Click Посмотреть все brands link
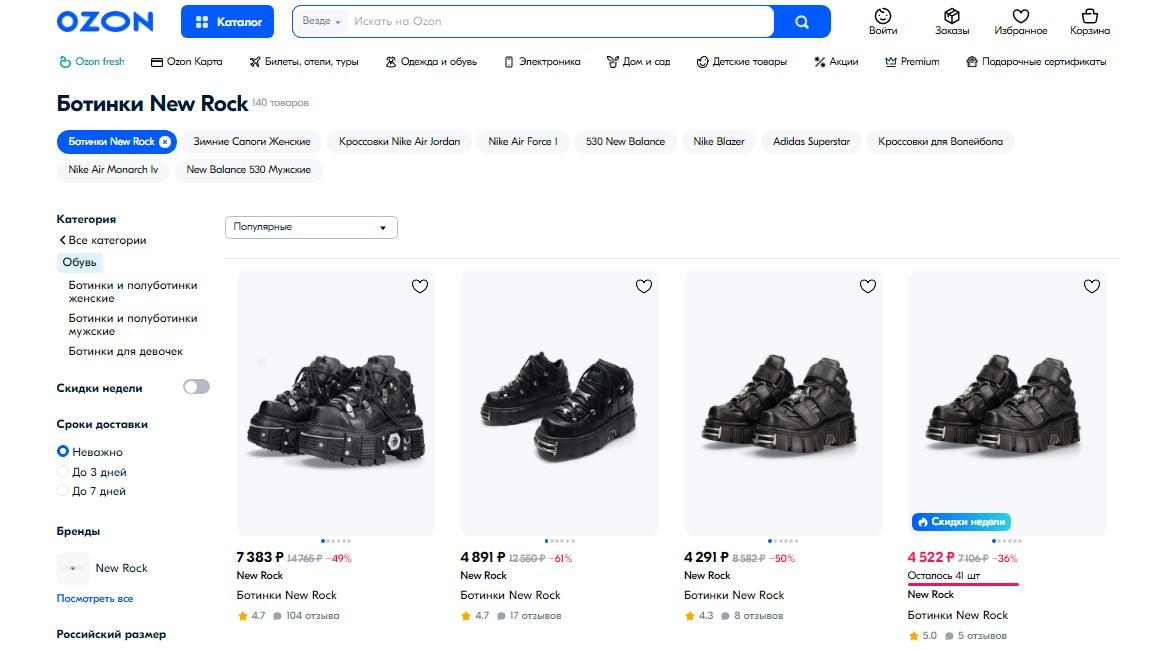Viewport: 1151px width, 650px height. coord(95,599)
